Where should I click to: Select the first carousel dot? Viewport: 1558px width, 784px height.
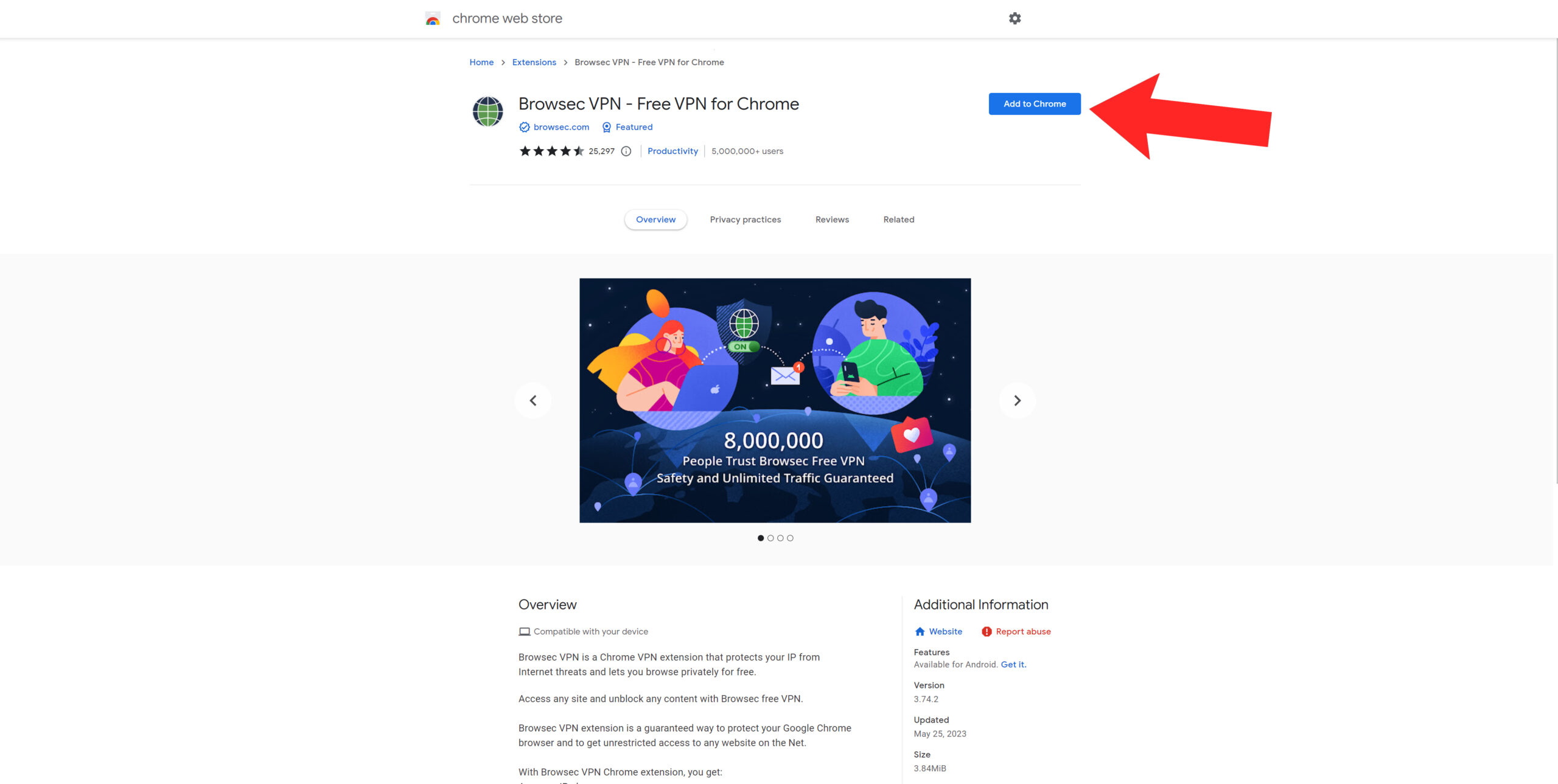coord(761,538)
